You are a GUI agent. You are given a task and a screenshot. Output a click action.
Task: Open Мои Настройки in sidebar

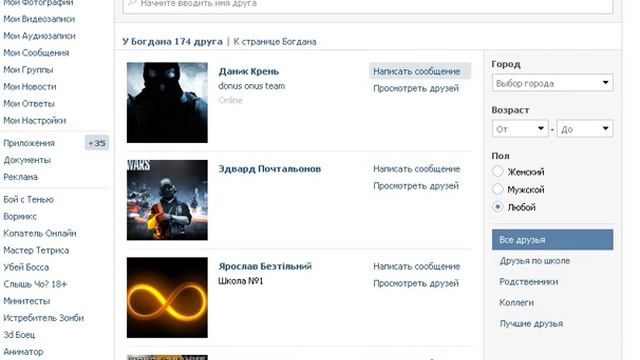coord(34,120)
